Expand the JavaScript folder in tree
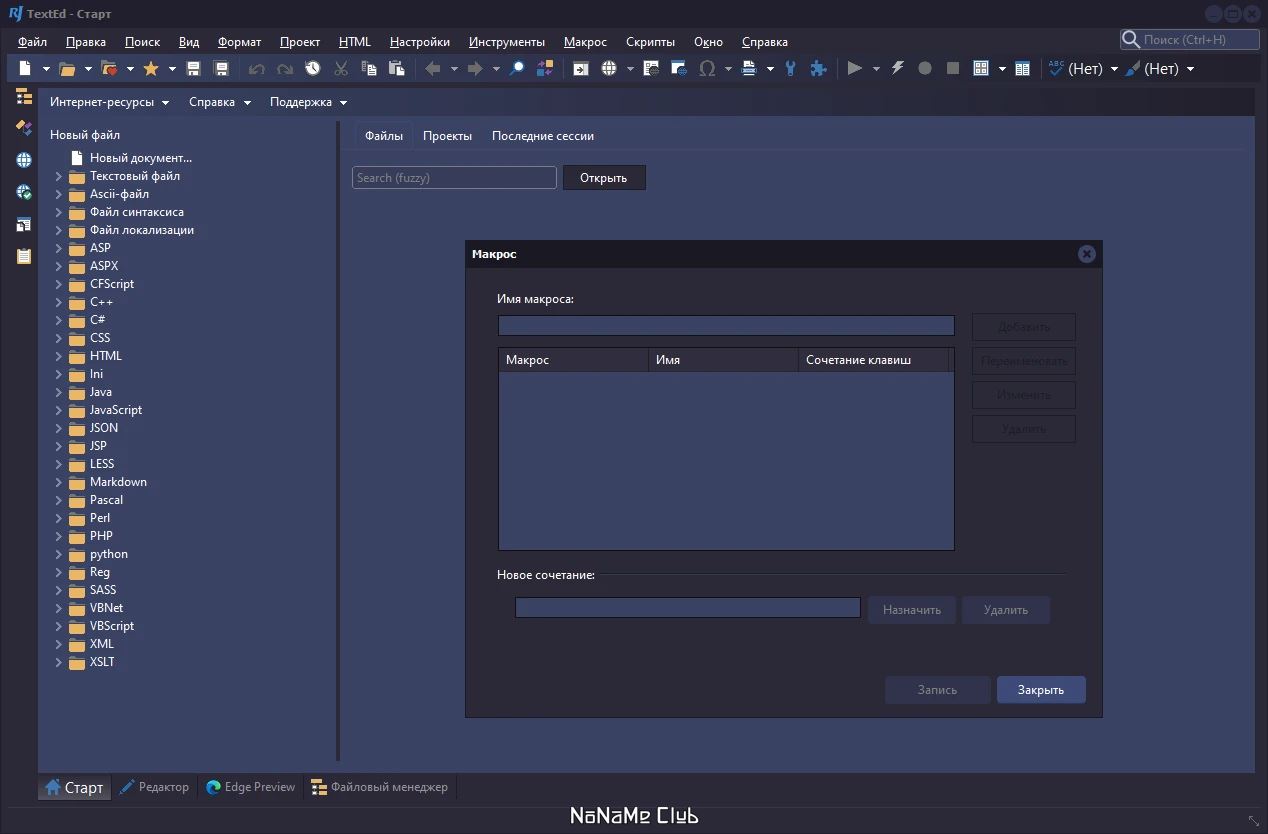Screen dimensions: 1268x834 click(x=58, y=410)
